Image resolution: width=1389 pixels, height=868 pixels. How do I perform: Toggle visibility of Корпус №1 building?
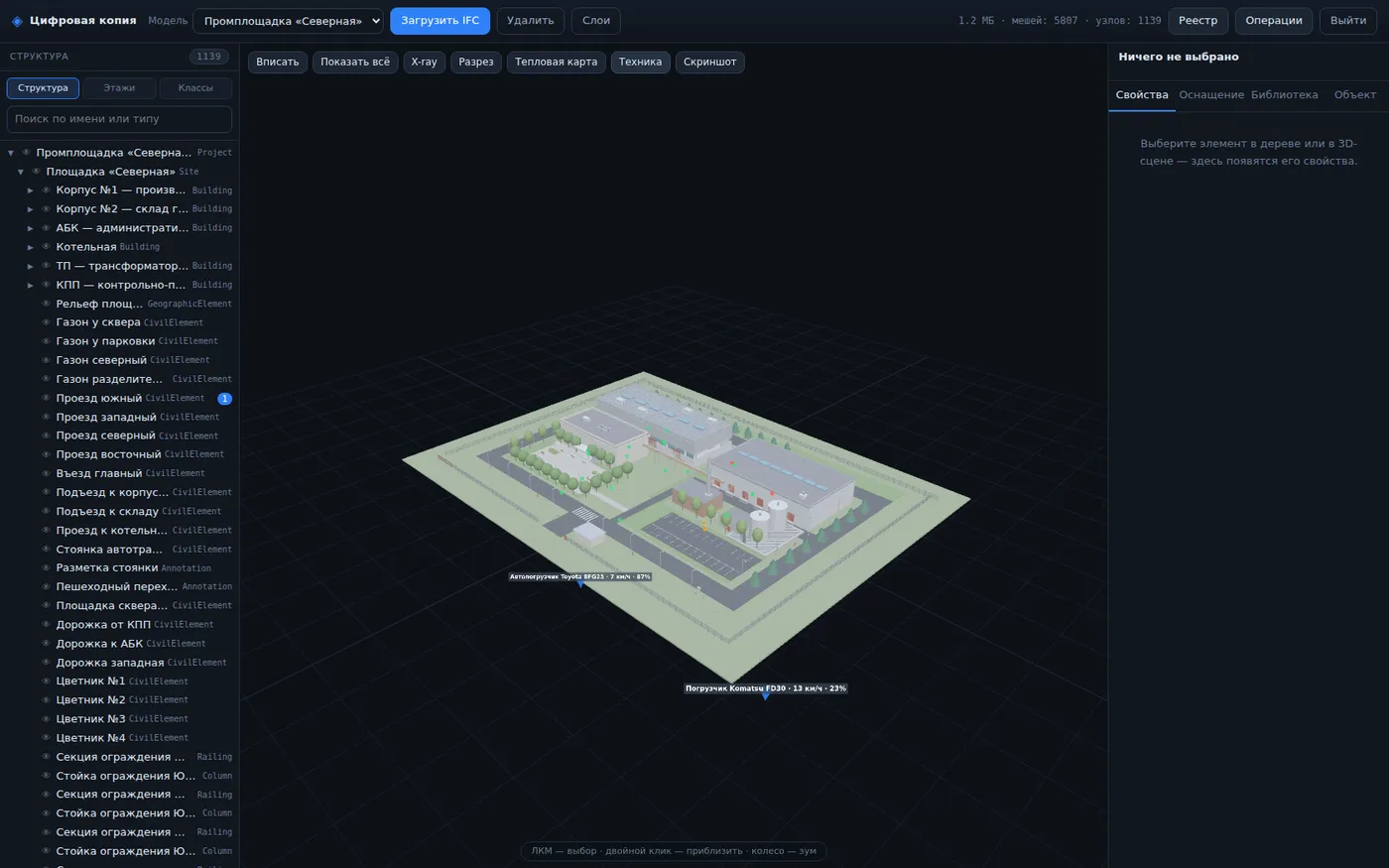(x=46, y=189)
